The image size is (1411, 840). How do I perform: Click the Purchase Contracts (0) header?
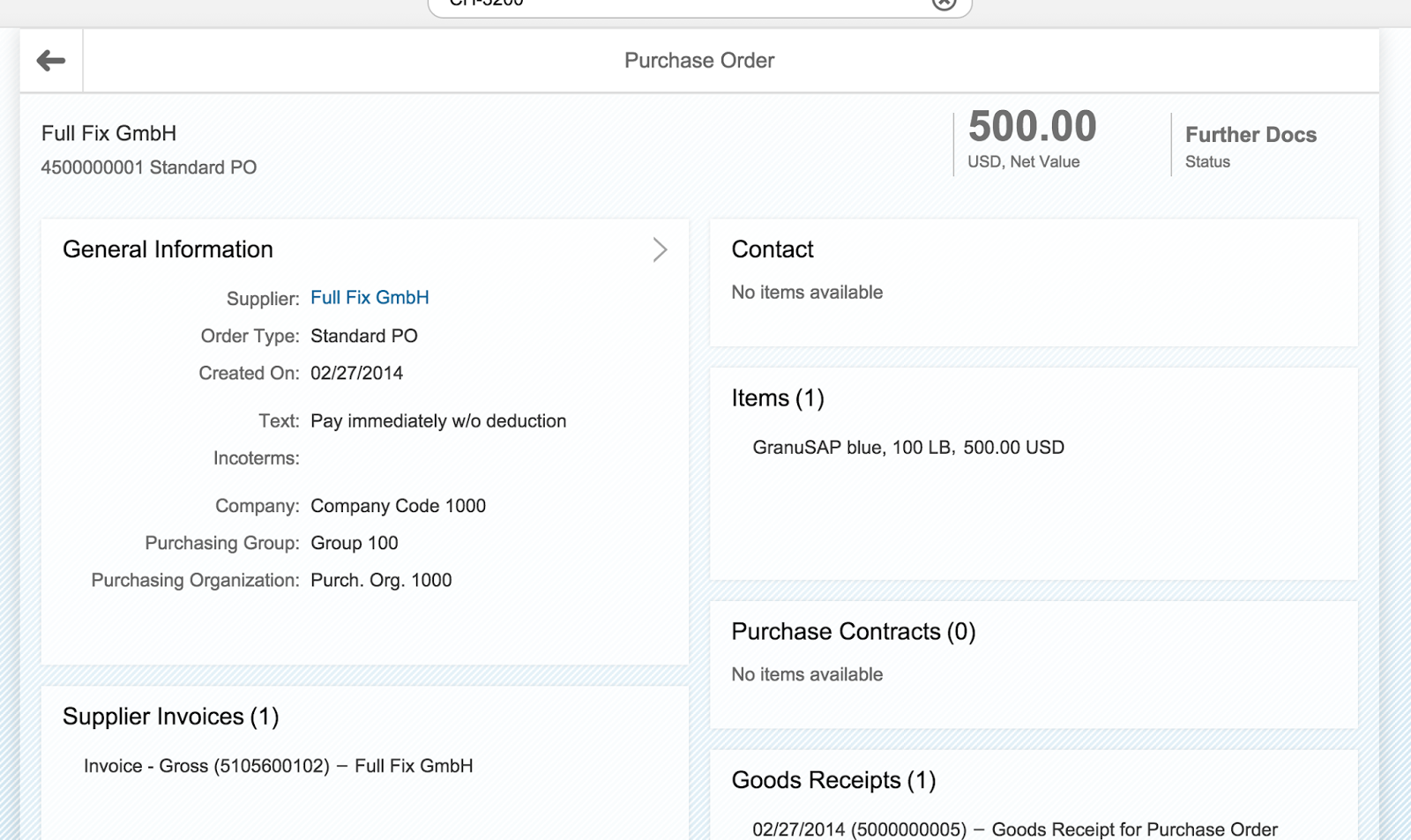click(x=853, y=632)
